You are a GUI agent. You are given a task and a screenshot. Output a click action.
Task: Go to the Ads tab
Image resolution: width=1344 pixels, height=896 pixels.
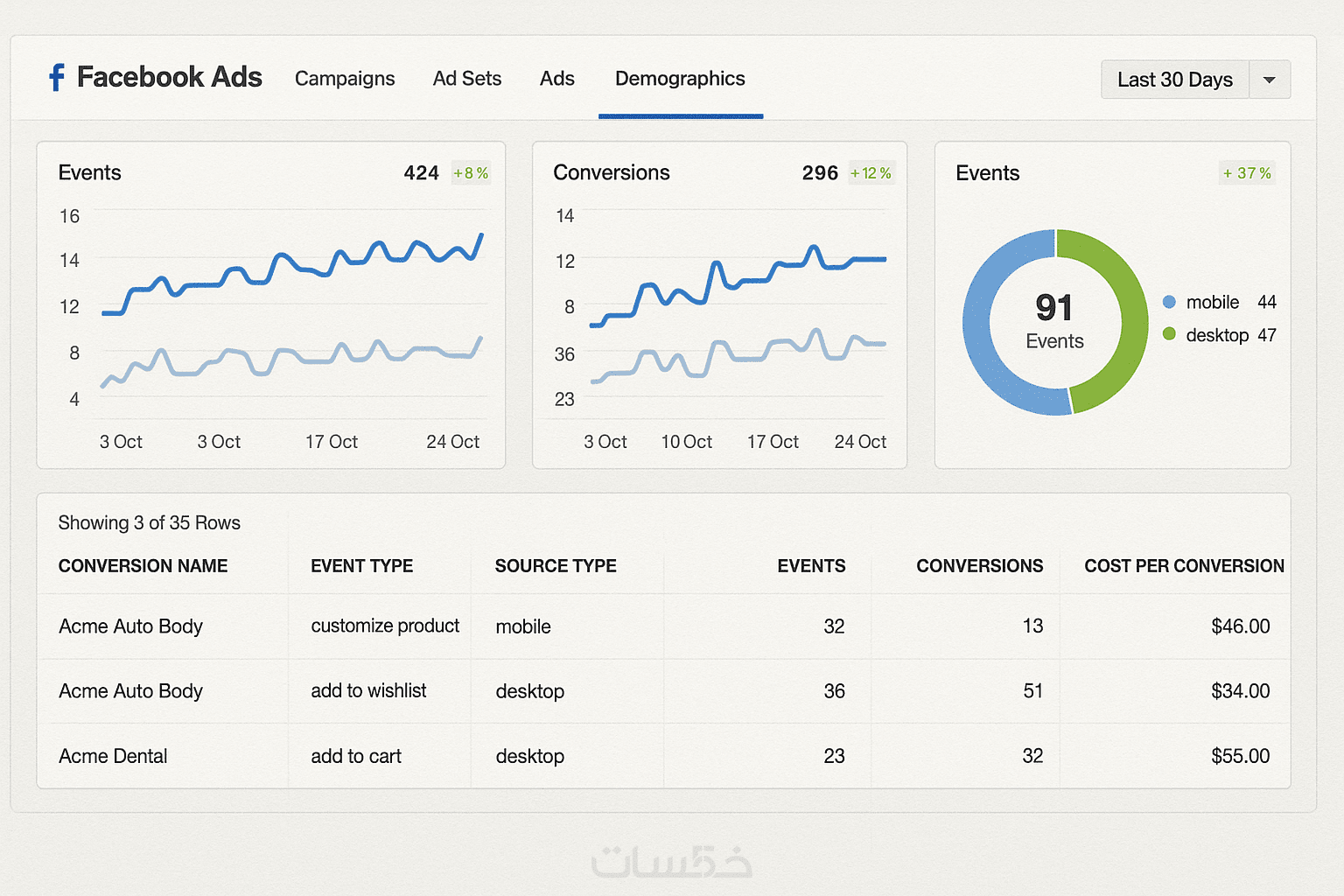557,79
